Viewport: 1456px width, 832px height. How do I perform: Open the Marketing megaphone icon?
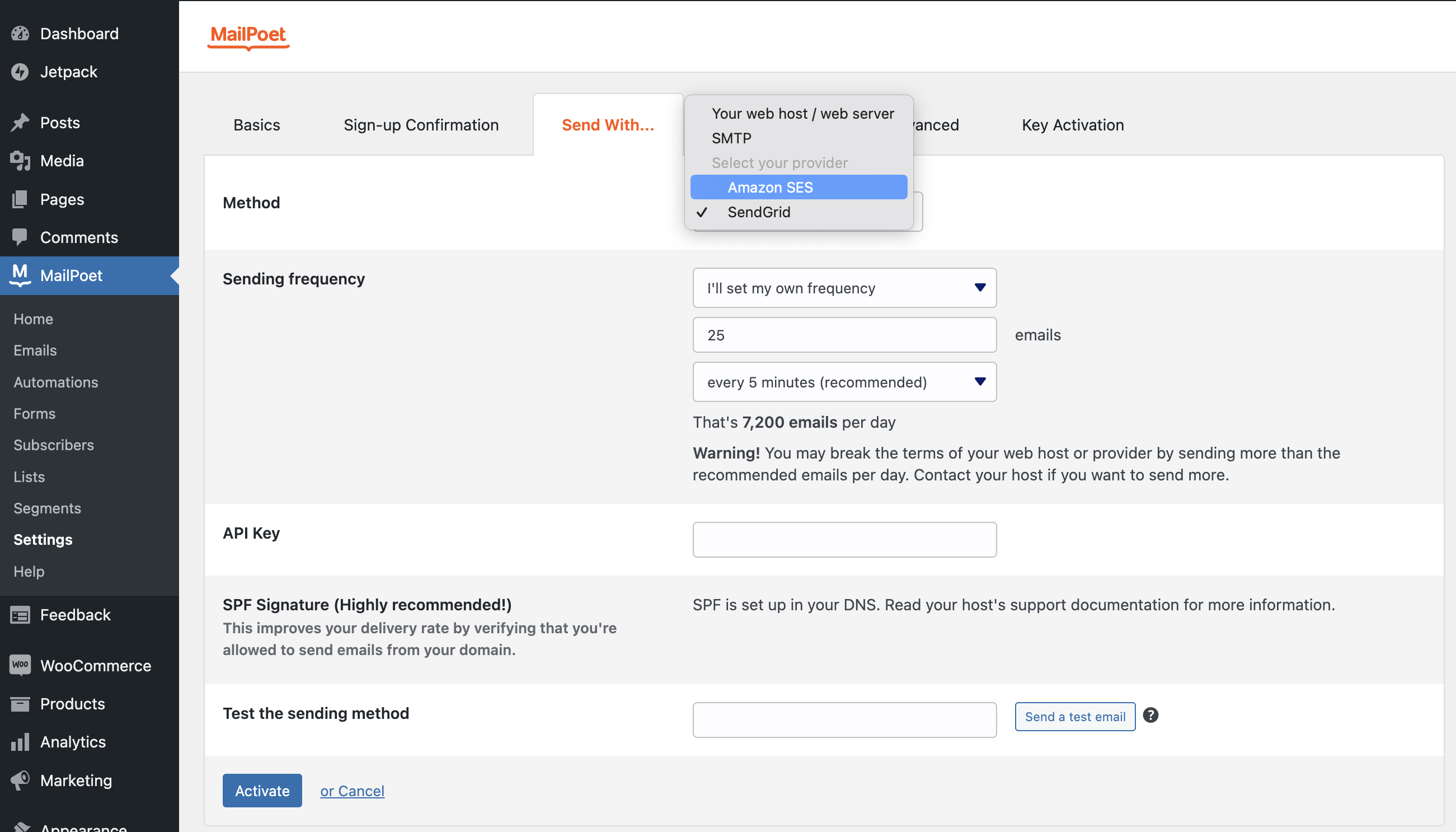coord(20,780)
